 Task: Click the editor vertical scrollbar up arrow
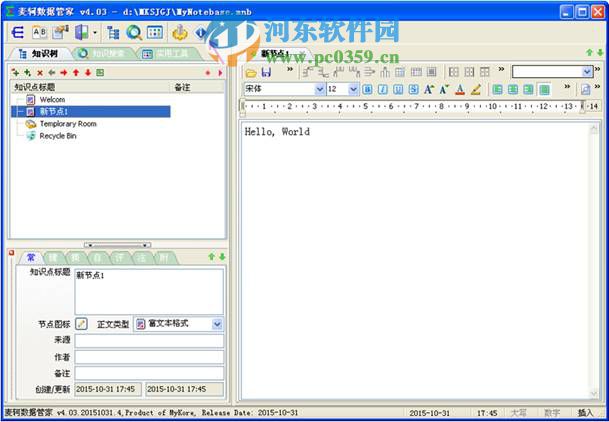point(594,130)
